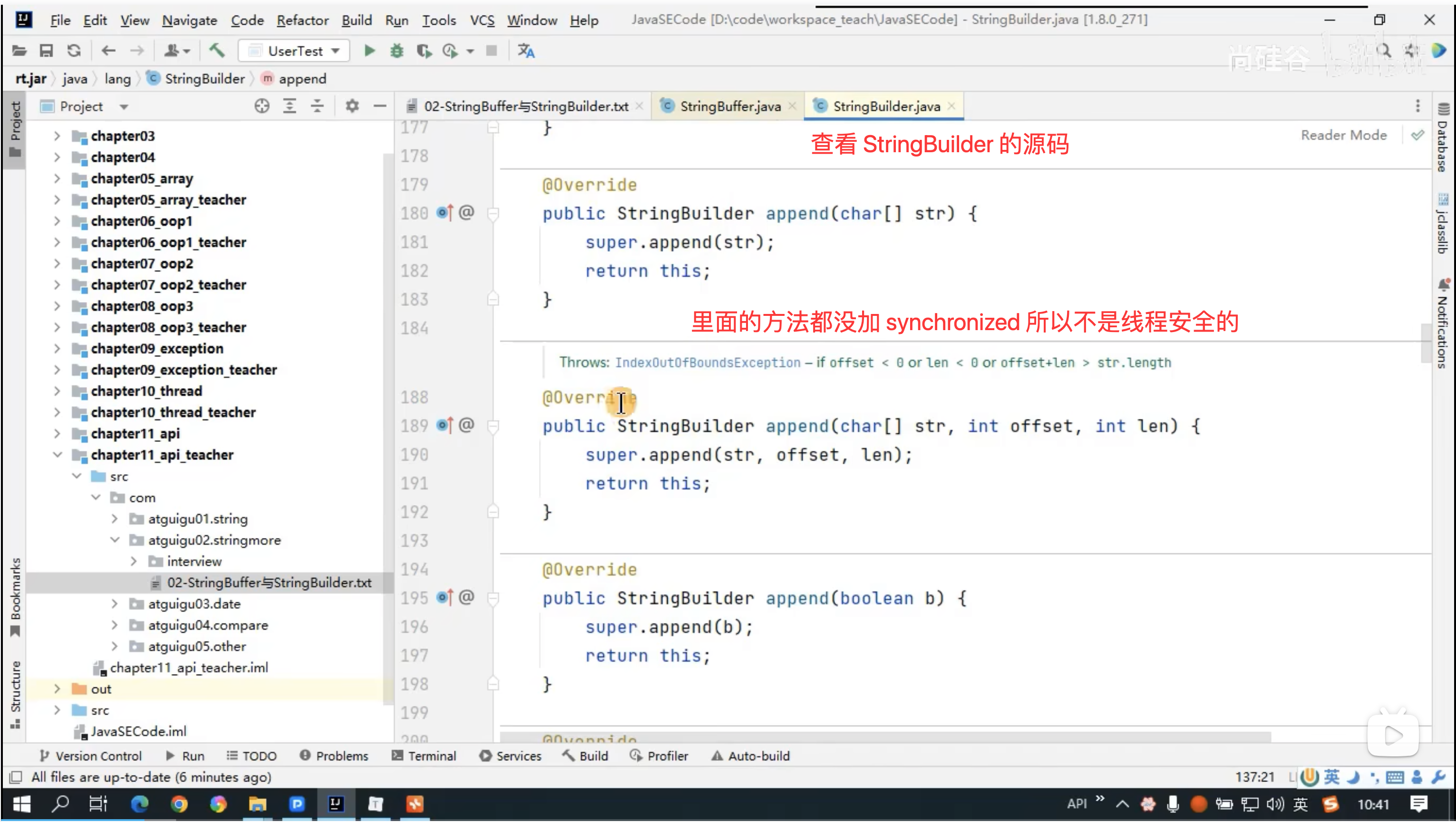Open the Problems tool window

335,756
